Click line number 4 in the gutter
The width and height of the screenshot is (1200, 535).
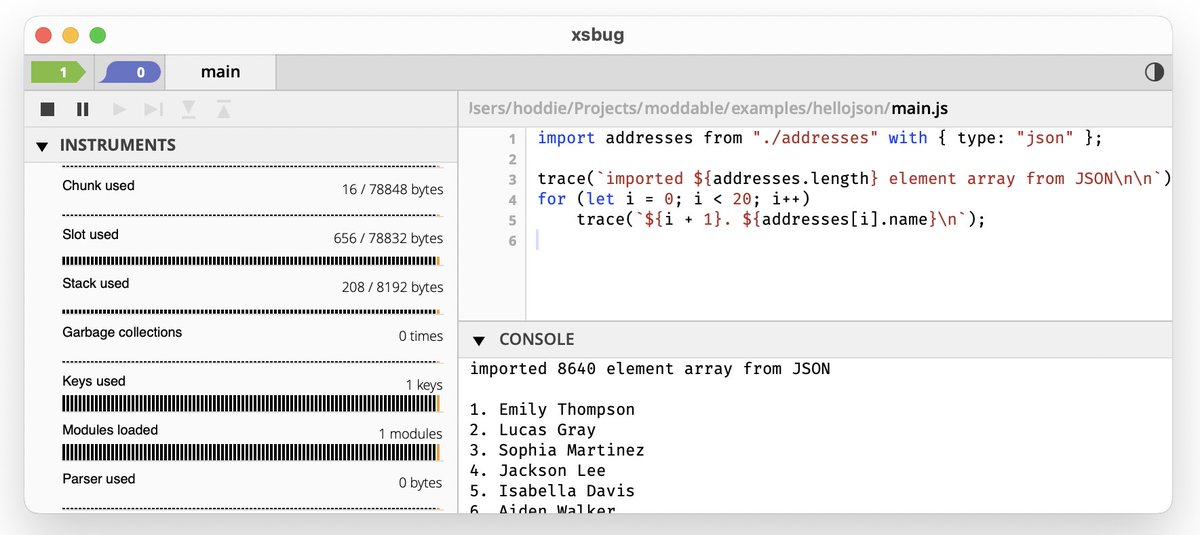pos(511,200)
